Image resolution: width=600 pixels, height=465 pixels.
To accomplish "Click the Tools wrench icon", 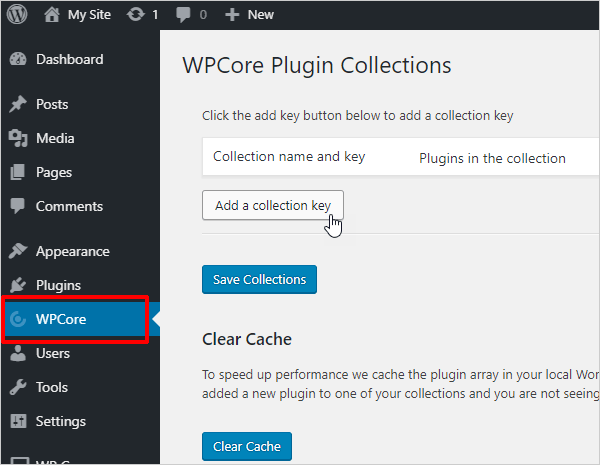I will tap(18, 387).
